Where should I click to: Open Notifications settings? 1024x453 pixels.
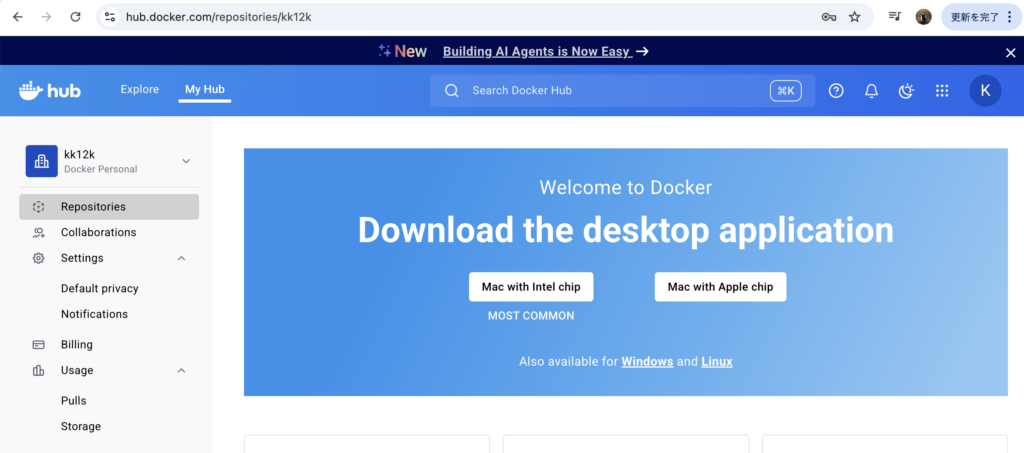coord(94,314)
